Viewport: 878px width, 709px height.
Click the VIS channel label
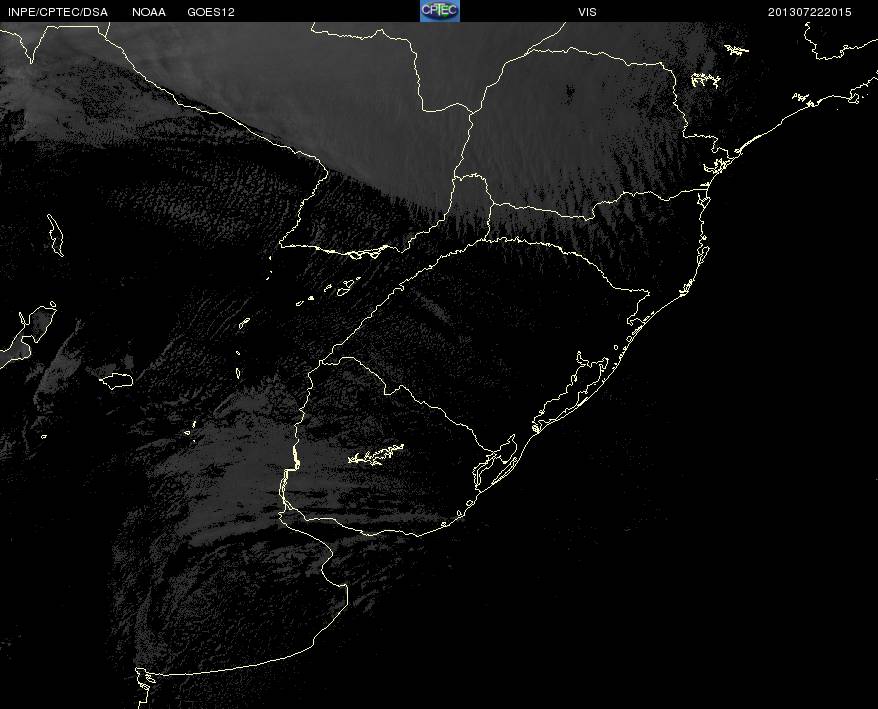click(x=587, y=12)
